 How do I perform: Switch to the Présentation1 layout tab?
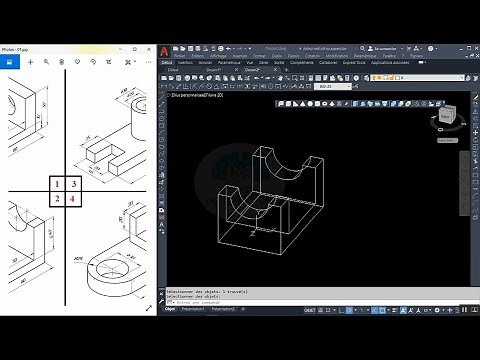(x=193, y=309)
